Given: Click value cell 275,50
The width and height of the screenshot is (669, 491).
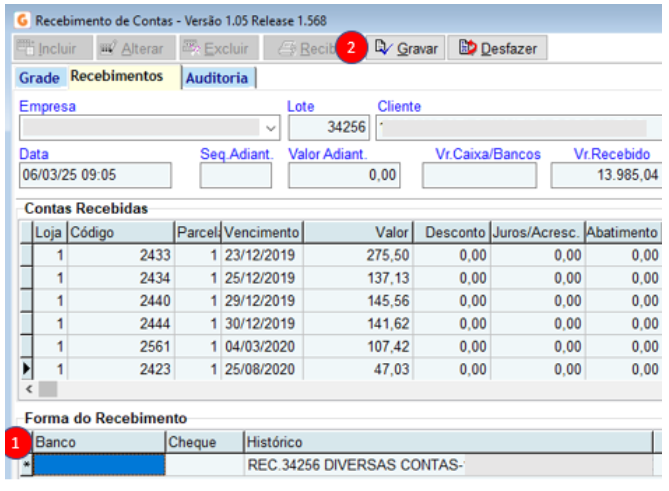Looking at the screenshot, I should pyautogui.click(x=358, y=255).
